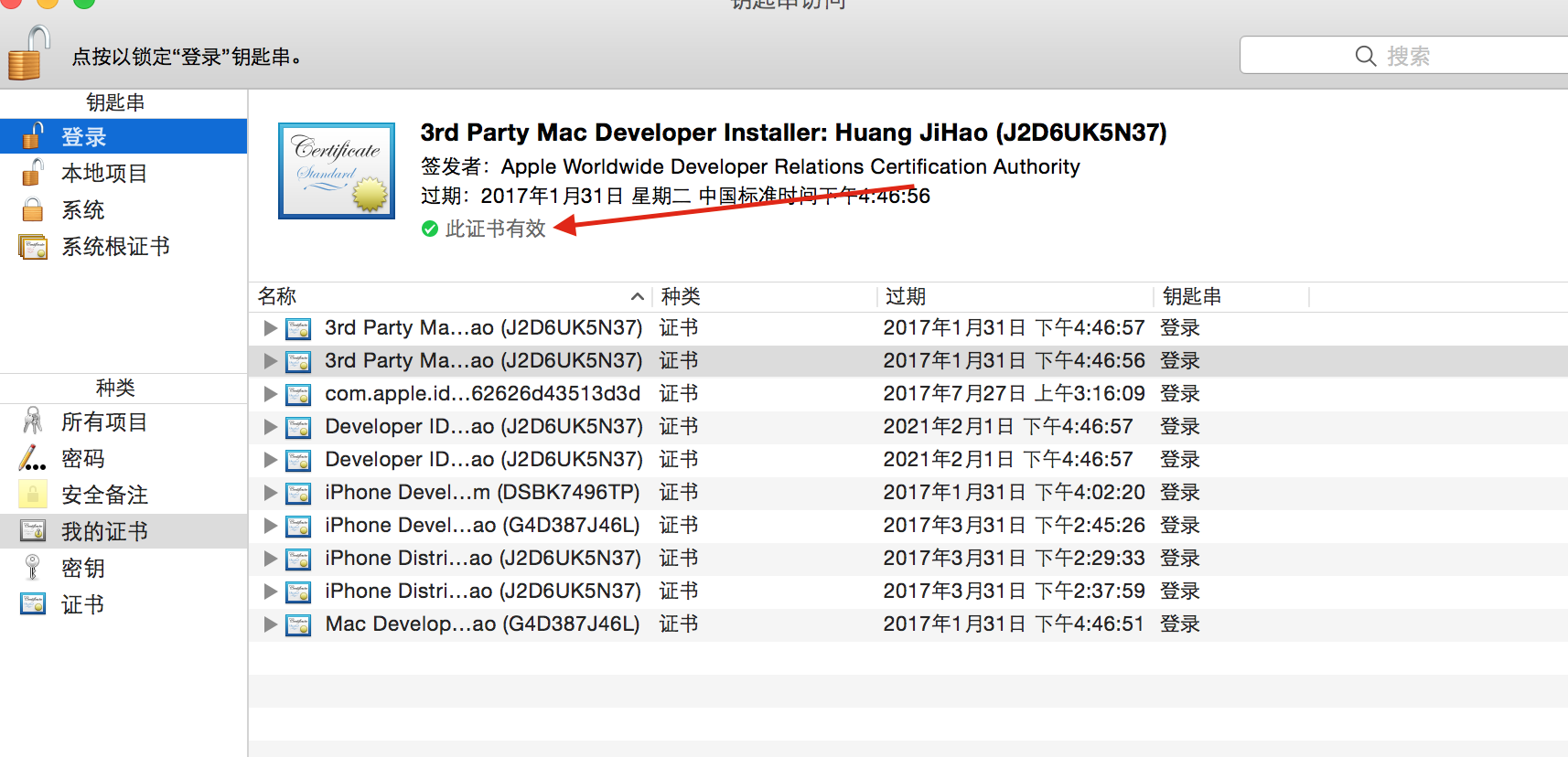Screen dimensions: 1568x757
Task: Click the certificate icon beside sidebar 证书
Action: pyautogui.click(x=33, y=603)
